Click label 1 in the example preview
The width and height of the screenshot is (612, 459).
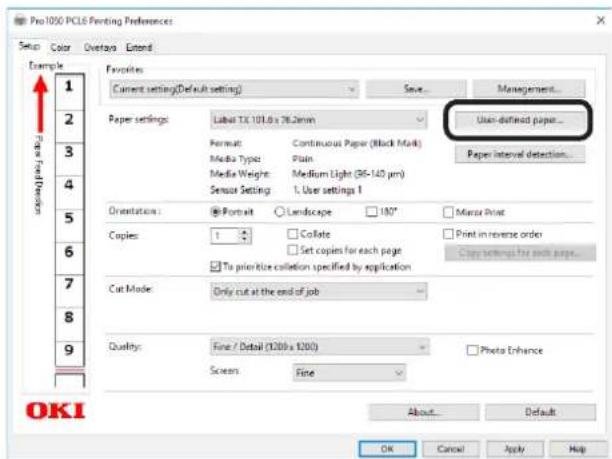pyautogui.click(x=69, y=88)
